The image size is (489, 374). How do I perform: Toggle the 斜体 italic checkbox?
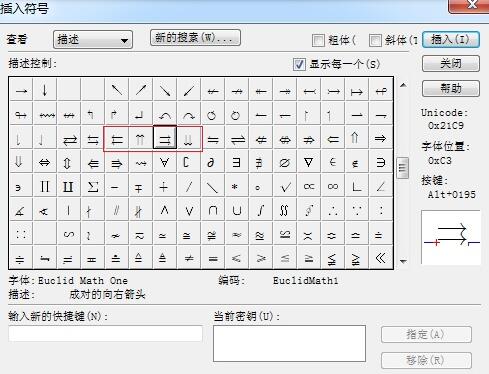click(x=375, y=40)
